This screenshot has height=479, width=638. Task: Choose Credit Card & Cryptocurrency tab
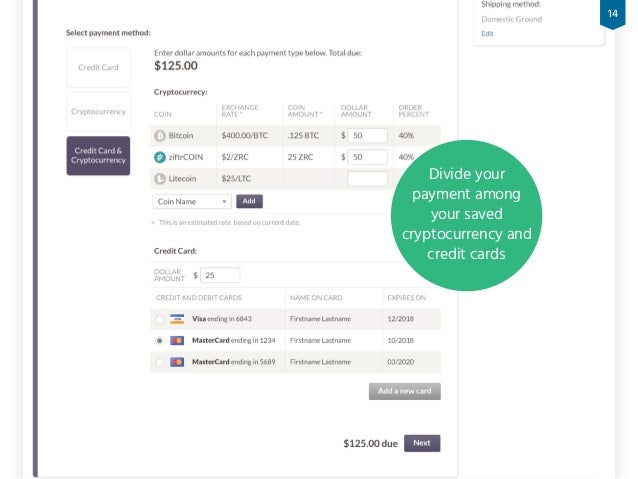pyautogui.click(x=98, y=155)
